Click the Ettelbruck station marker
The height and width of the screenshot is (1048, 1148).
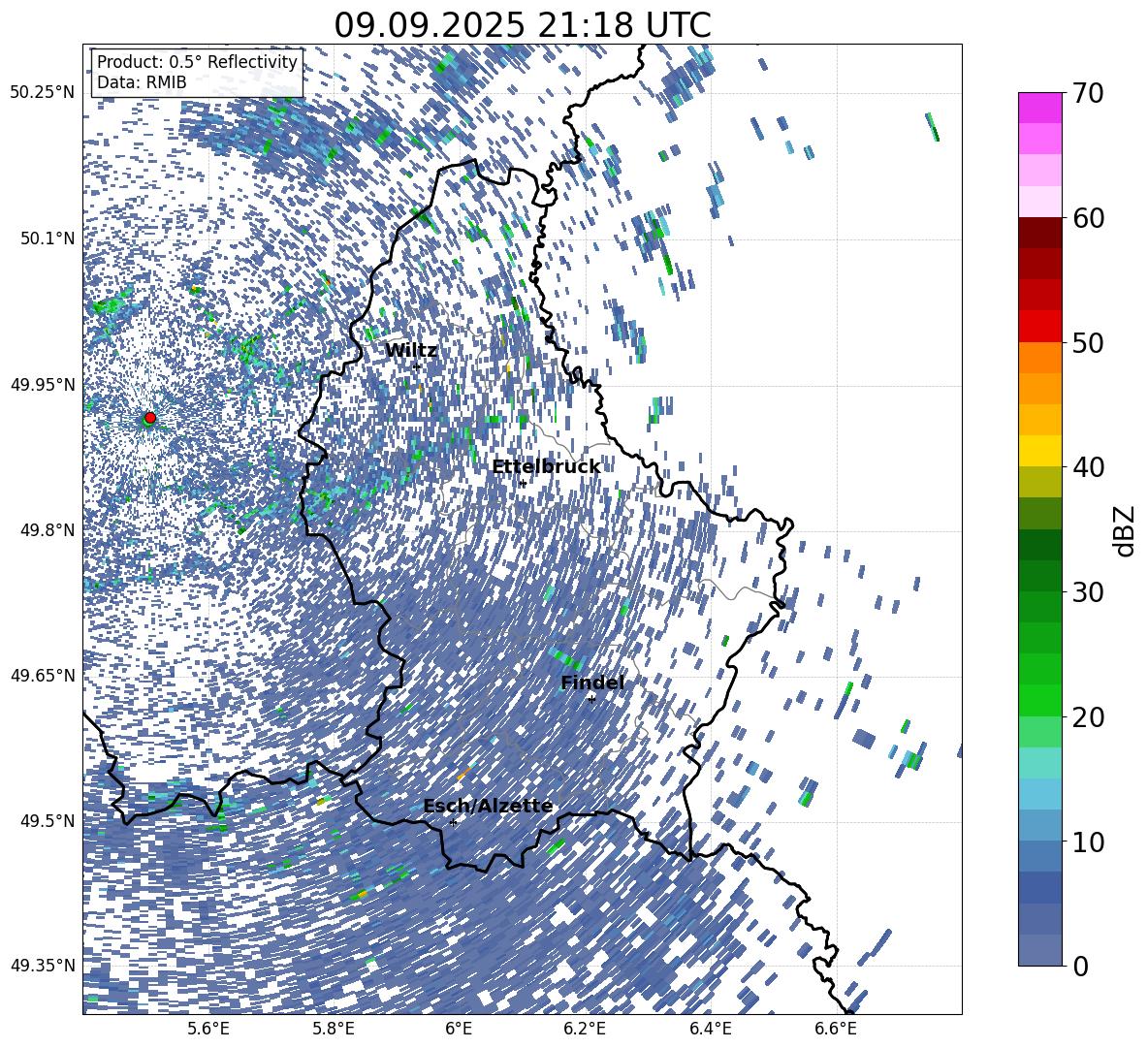pyautogui.click(x=523, y=483)
